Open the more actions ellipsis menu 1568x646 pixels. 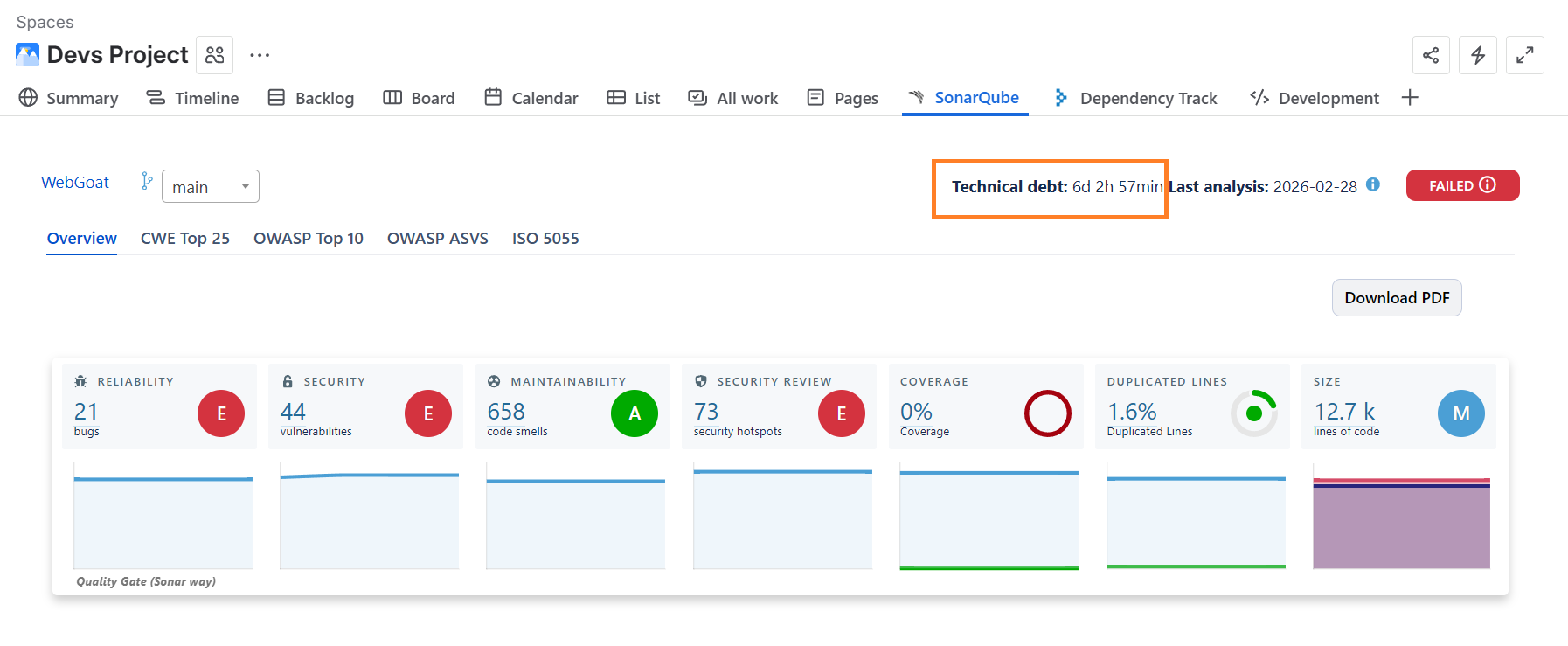pyautogui.click(x=260, y=55)
